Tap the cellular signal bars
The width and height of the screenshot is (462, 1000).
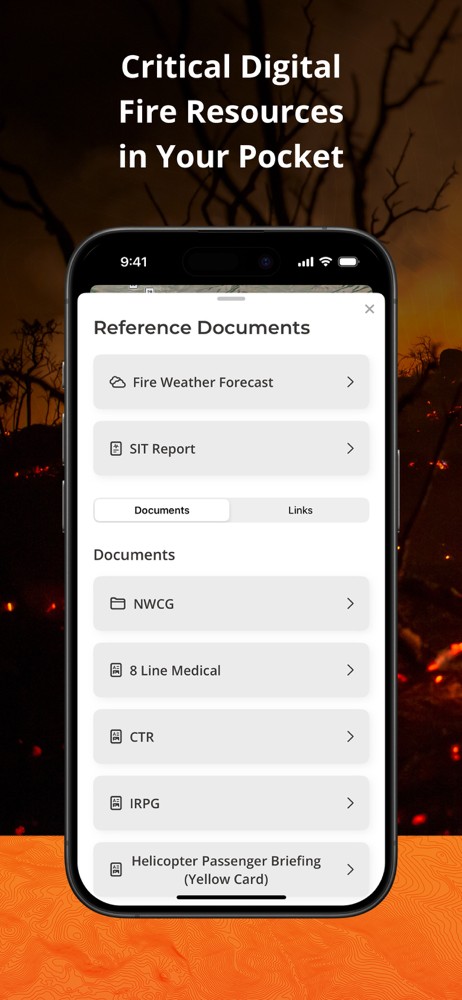pyautogui.click(x=306, y=261)
